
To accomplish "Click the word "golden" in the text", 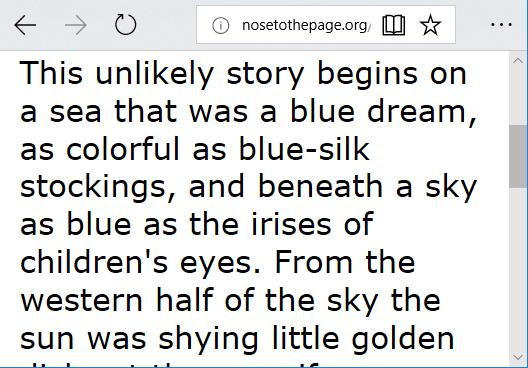I will 403,339.
